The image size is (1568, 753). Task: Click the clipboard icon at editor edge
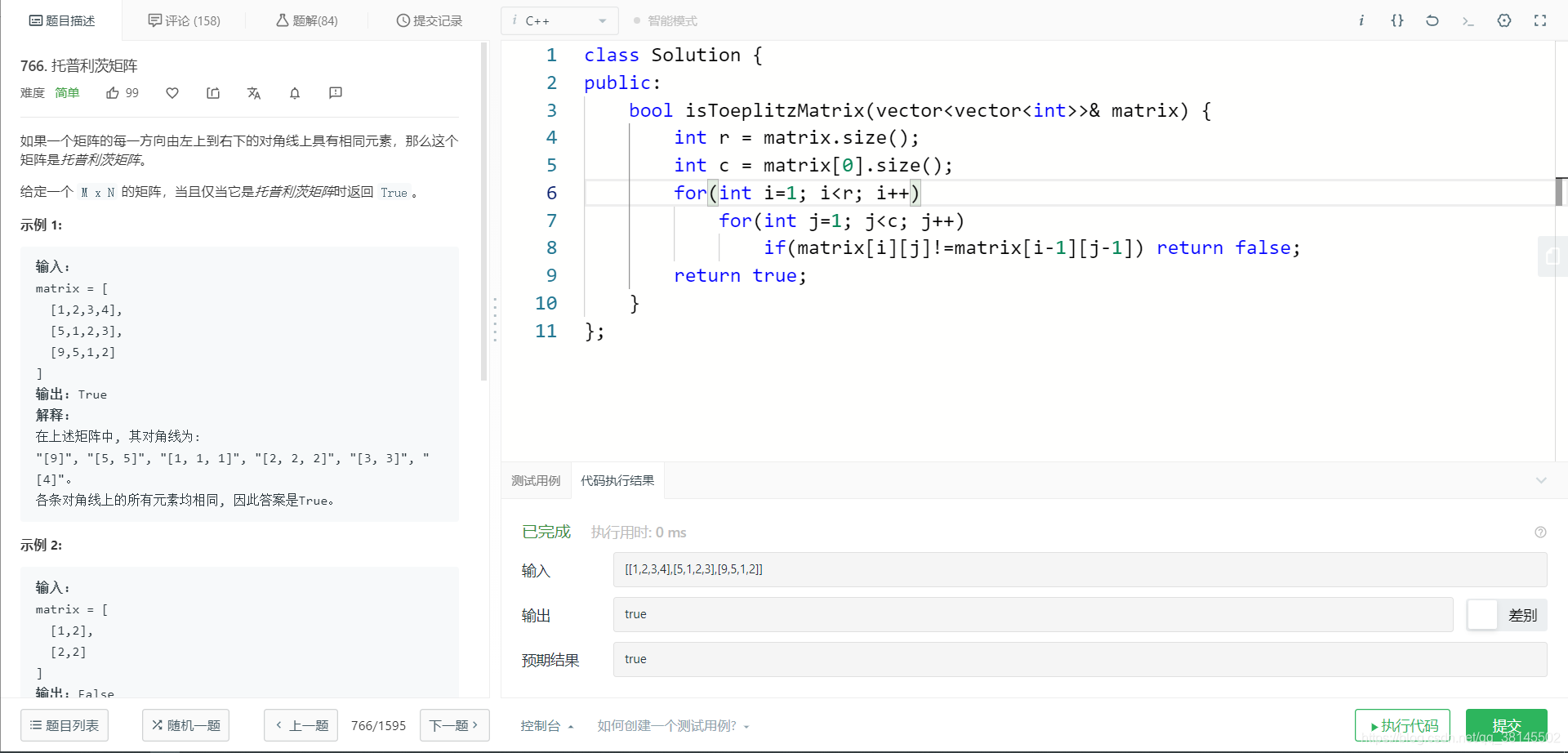tap(1552, 256)
